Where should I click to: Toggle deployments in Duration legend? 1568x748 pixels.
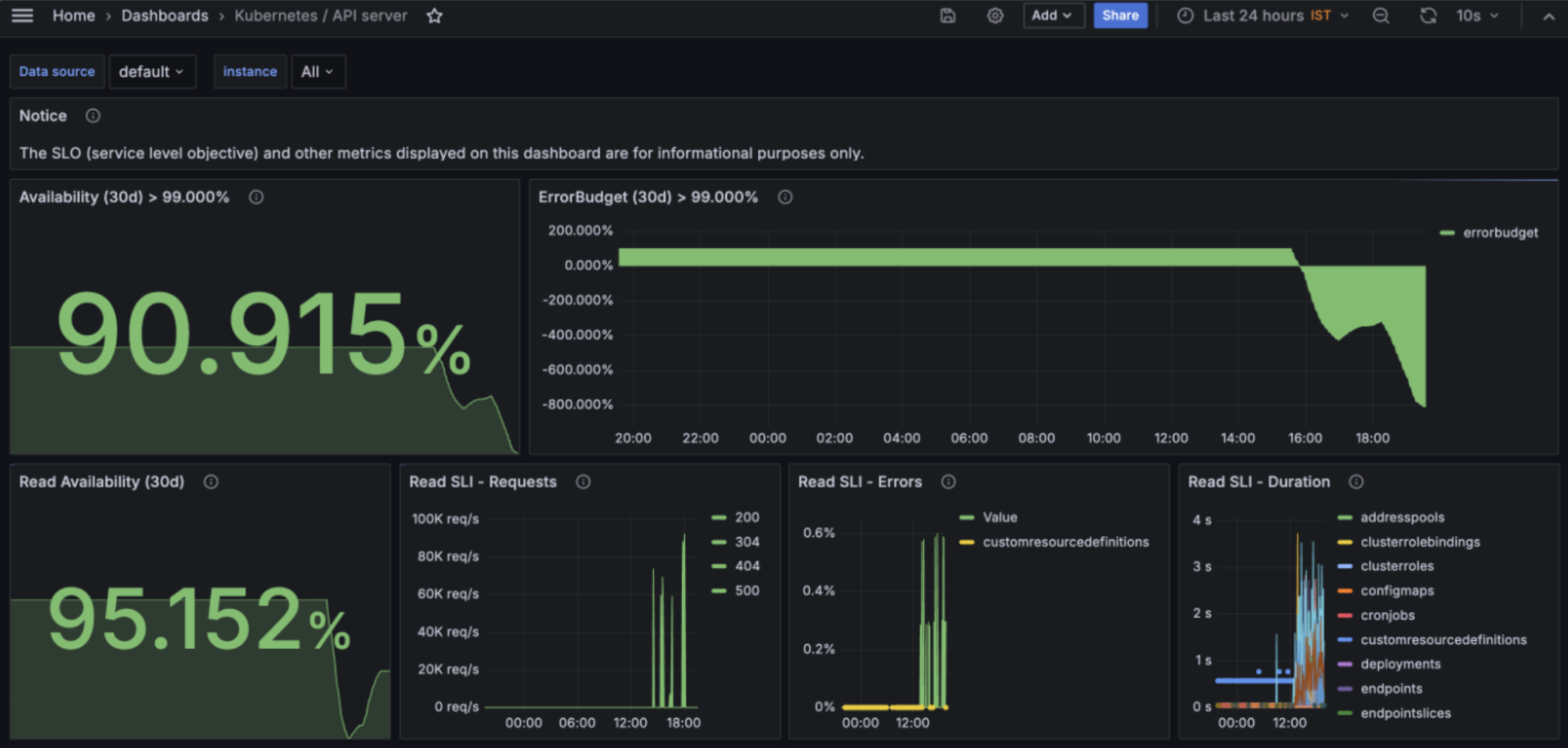(1400, 664)
